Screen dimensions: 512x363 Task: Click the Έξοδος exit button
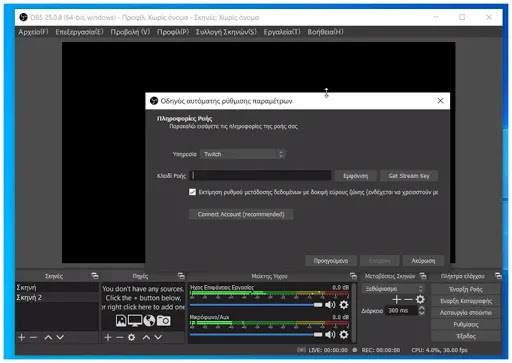[466, 336]
